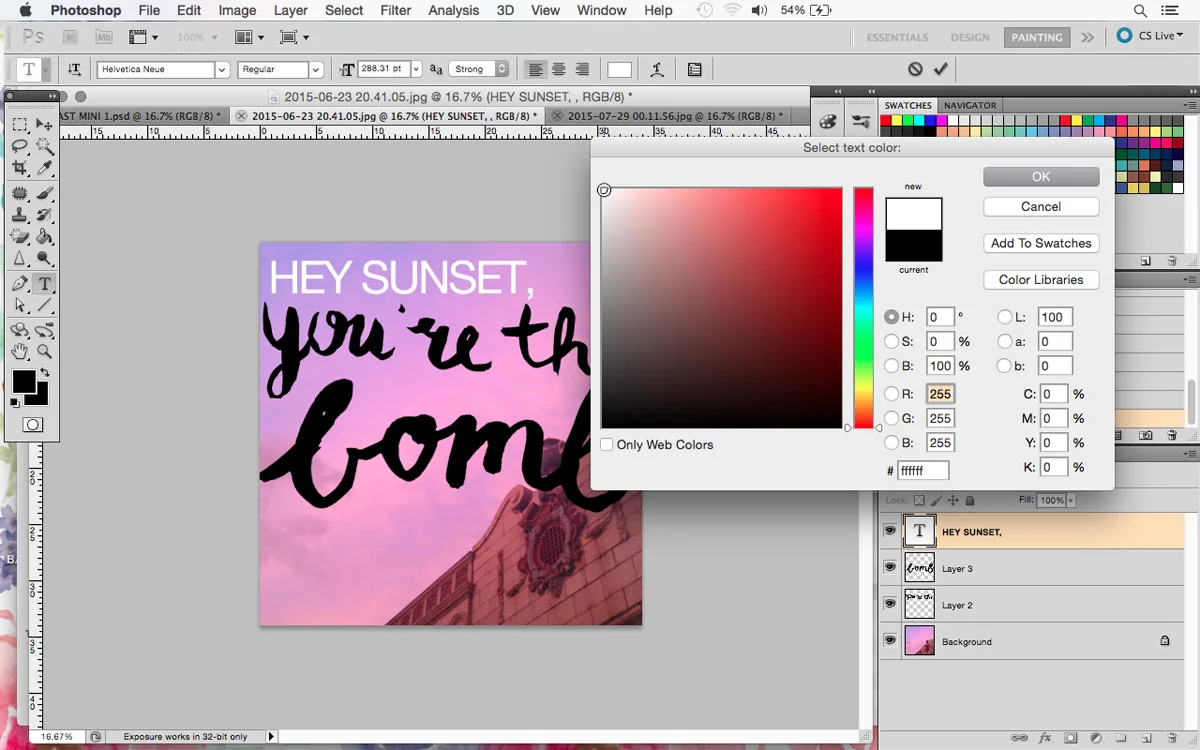Hide the Background layer eye icon
The image size is (1200, 750).
890,641
